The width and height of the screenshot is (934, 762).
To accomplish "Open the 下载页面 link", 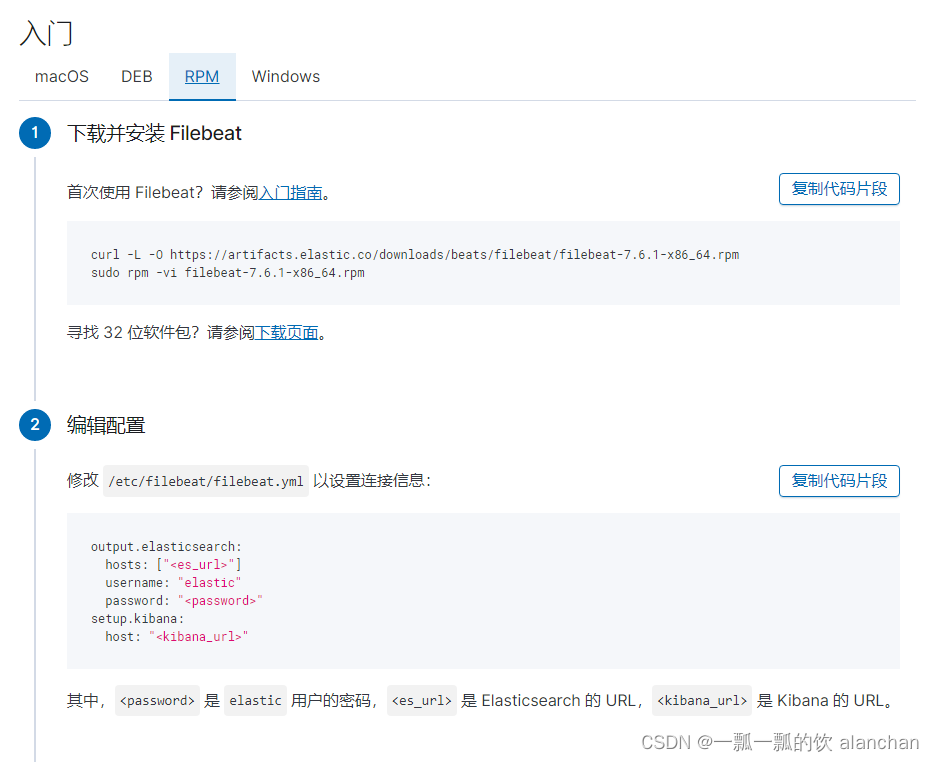I will tap(287, 332).
